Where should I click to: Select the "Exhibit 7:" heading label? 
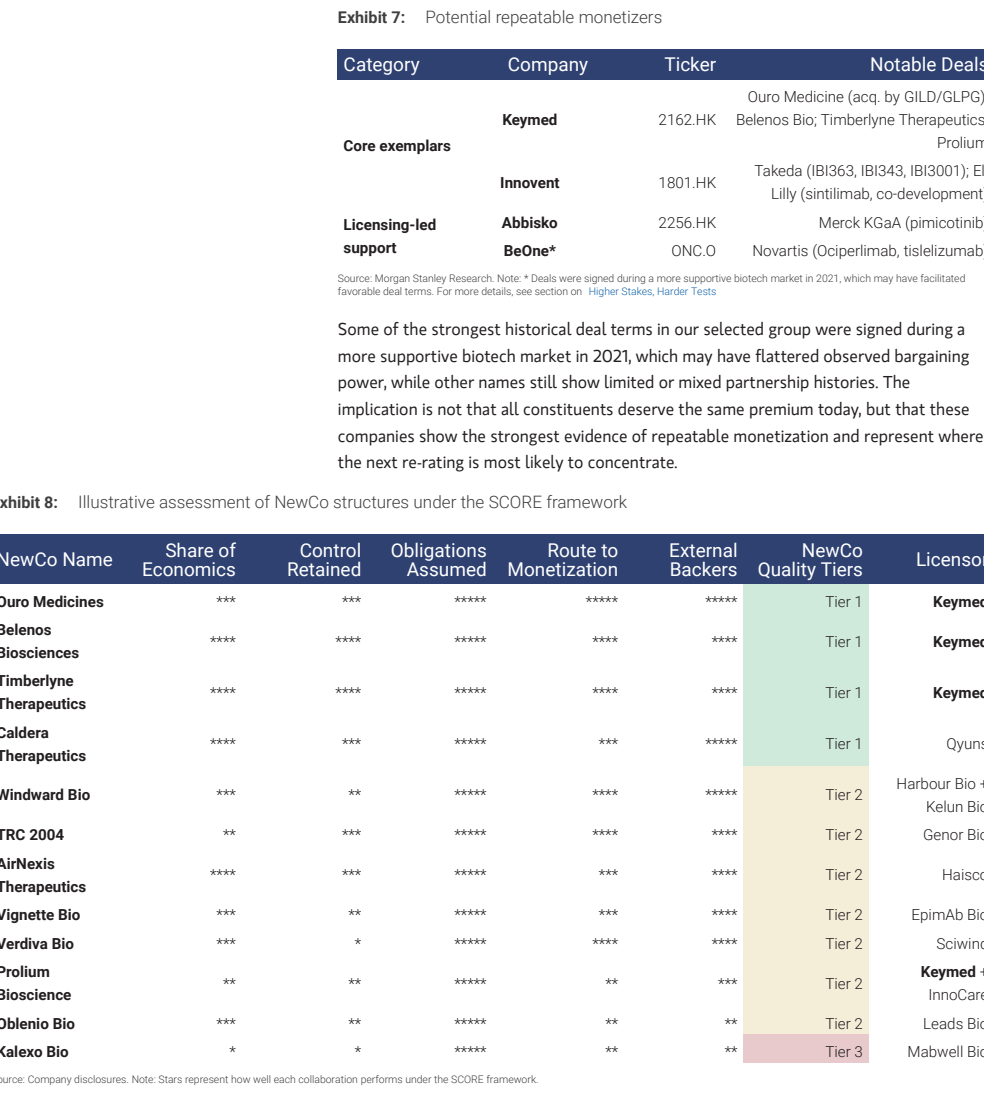click(371, 18)
